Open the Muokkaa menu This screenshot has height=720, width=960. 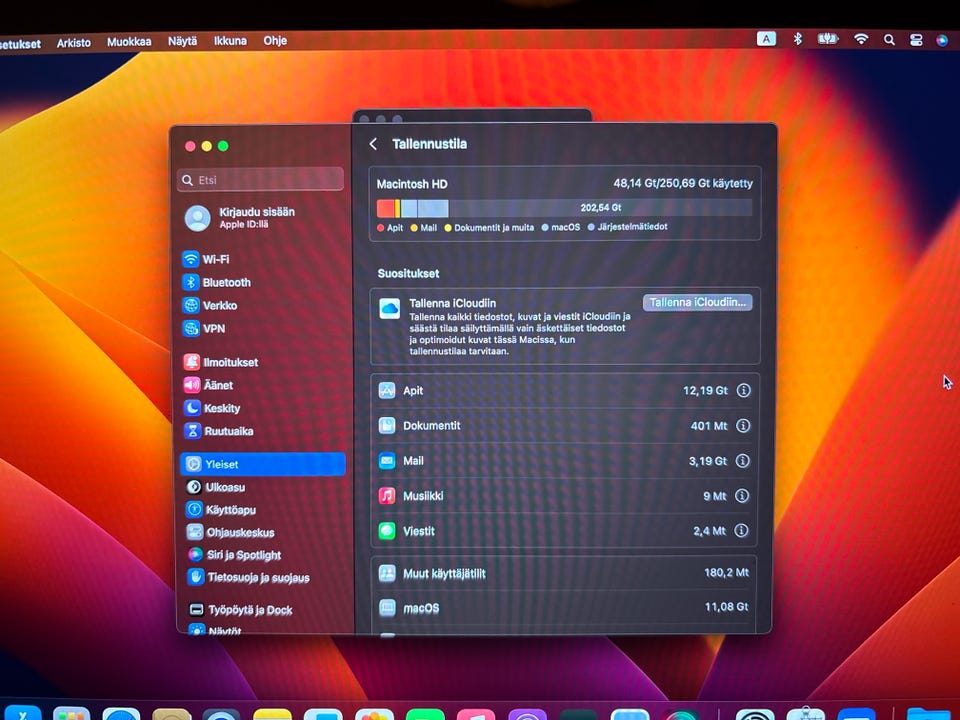(x=129, y=42)
